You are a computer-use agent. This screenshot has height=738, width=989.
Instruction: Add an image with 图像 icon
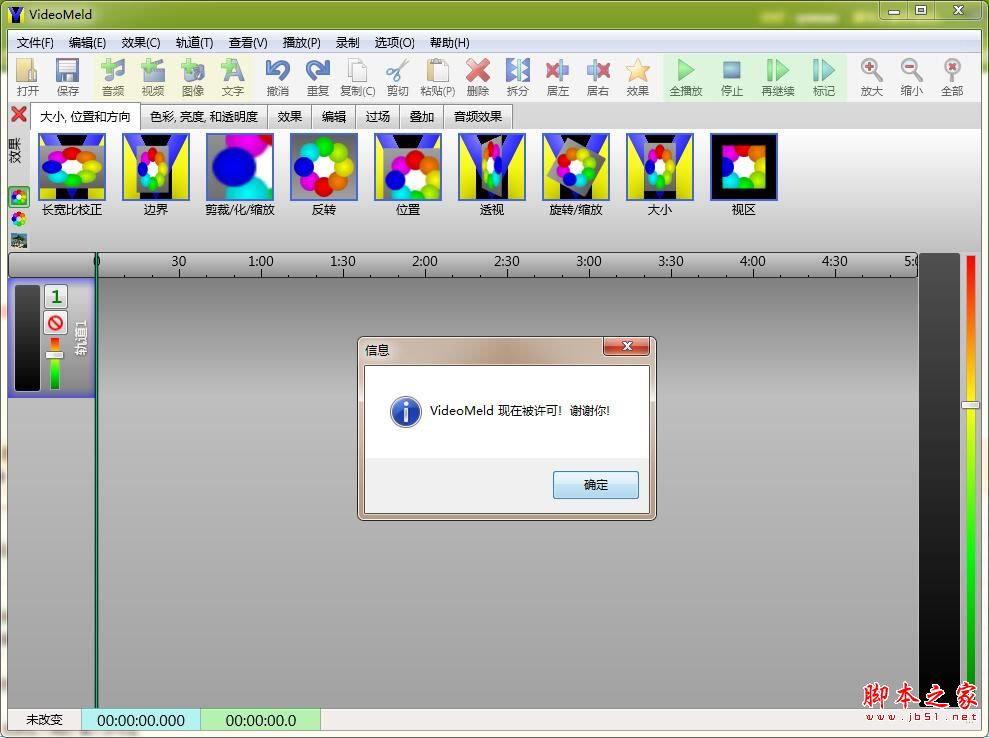click(192, 77)
